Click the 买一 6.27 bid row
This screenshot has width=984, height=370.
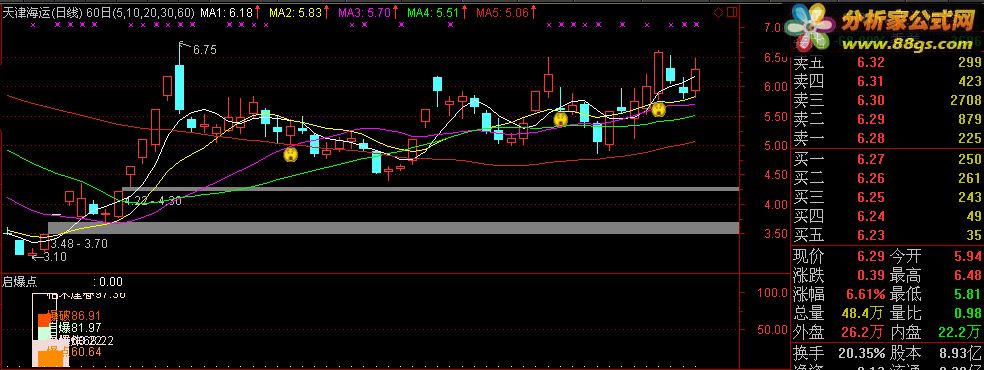coord(887,159)
